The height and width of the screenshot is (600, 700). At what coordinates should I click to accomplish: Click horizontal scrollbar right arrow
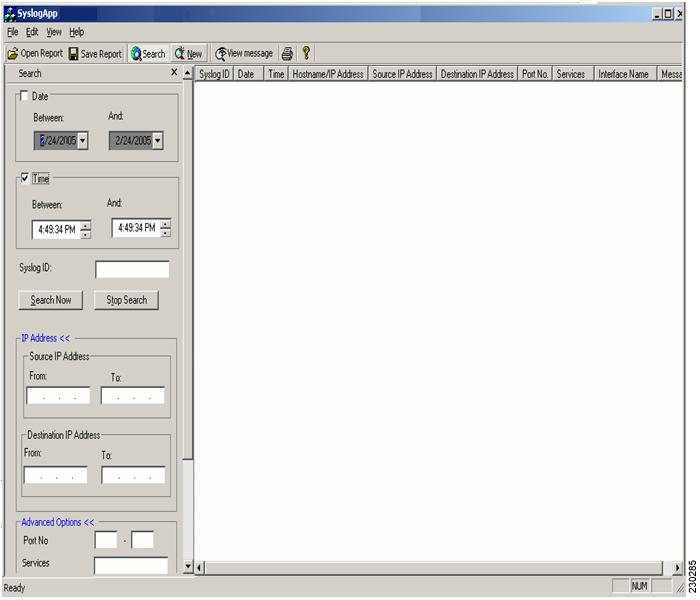click(x=677, y=568)
